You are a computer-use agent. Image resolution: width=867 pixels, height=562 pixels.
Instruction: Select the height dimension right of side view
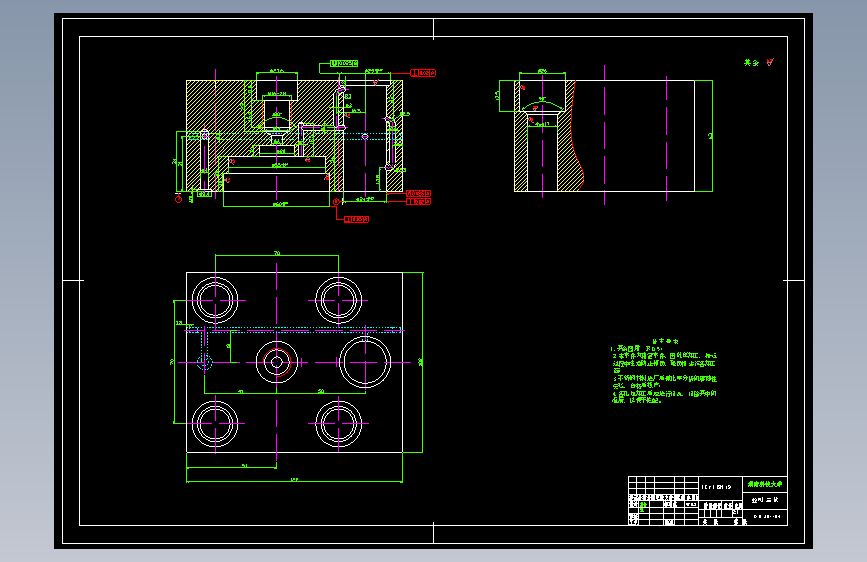[x=711, y=136]
